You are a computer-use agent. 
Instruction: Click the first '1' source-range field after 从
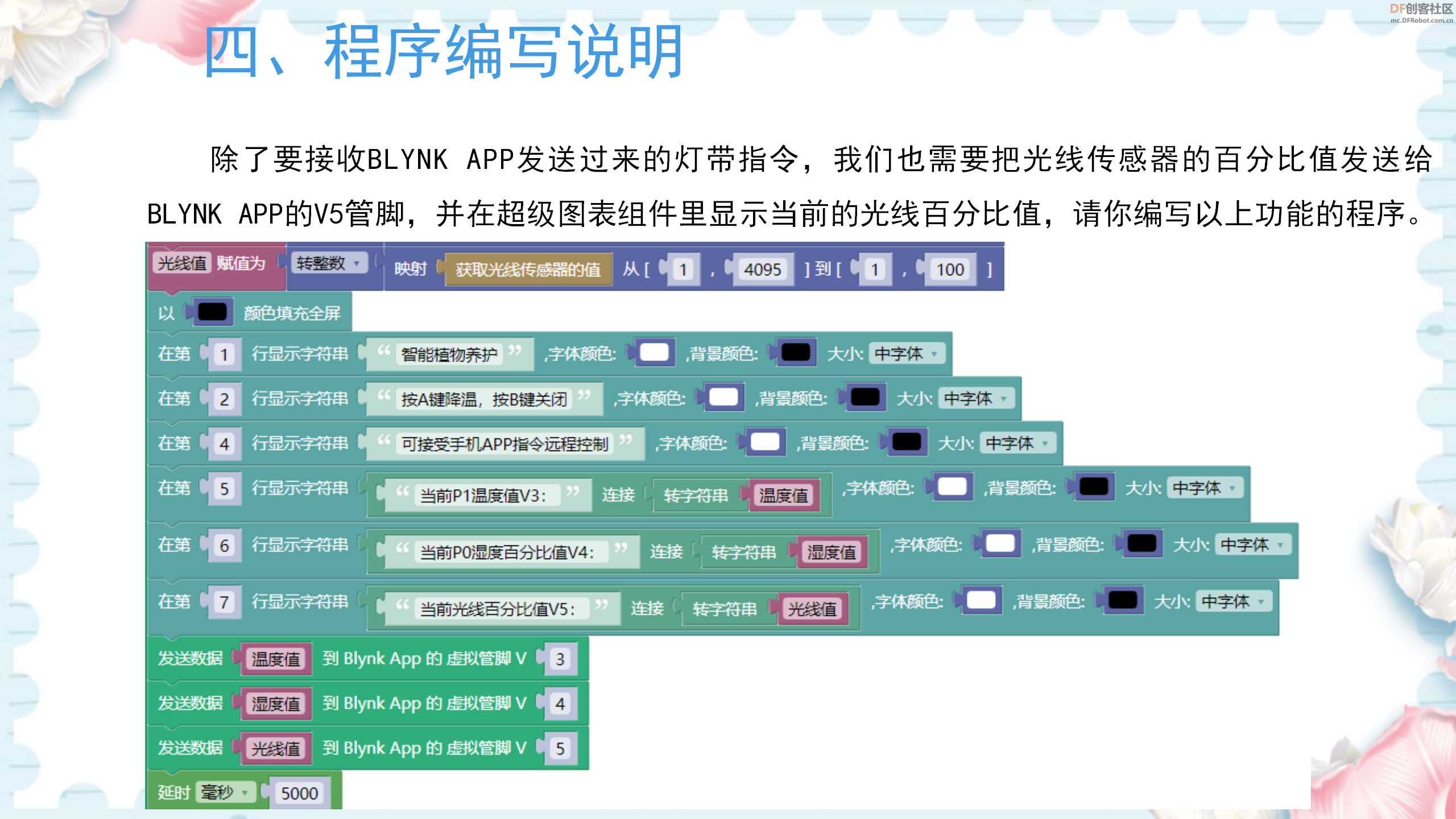click(x=683, y=269)
